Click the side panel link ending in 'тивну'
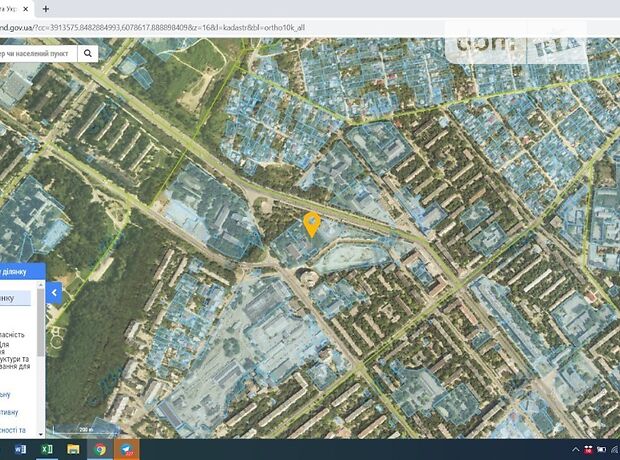This screenshot has width=620, height=460. pos(9,412)
